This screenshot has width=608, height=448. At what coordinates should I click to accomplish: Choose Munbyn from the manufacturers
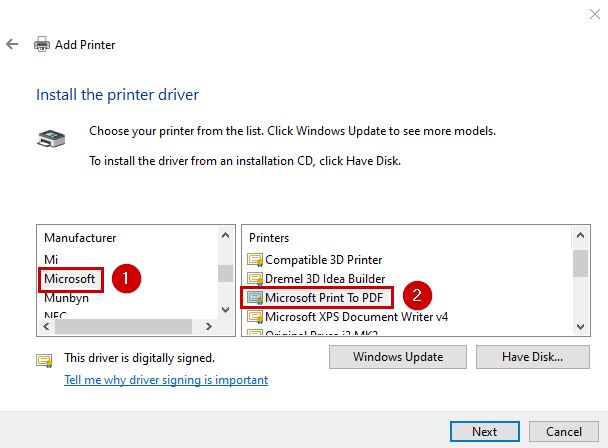point(67,297)
